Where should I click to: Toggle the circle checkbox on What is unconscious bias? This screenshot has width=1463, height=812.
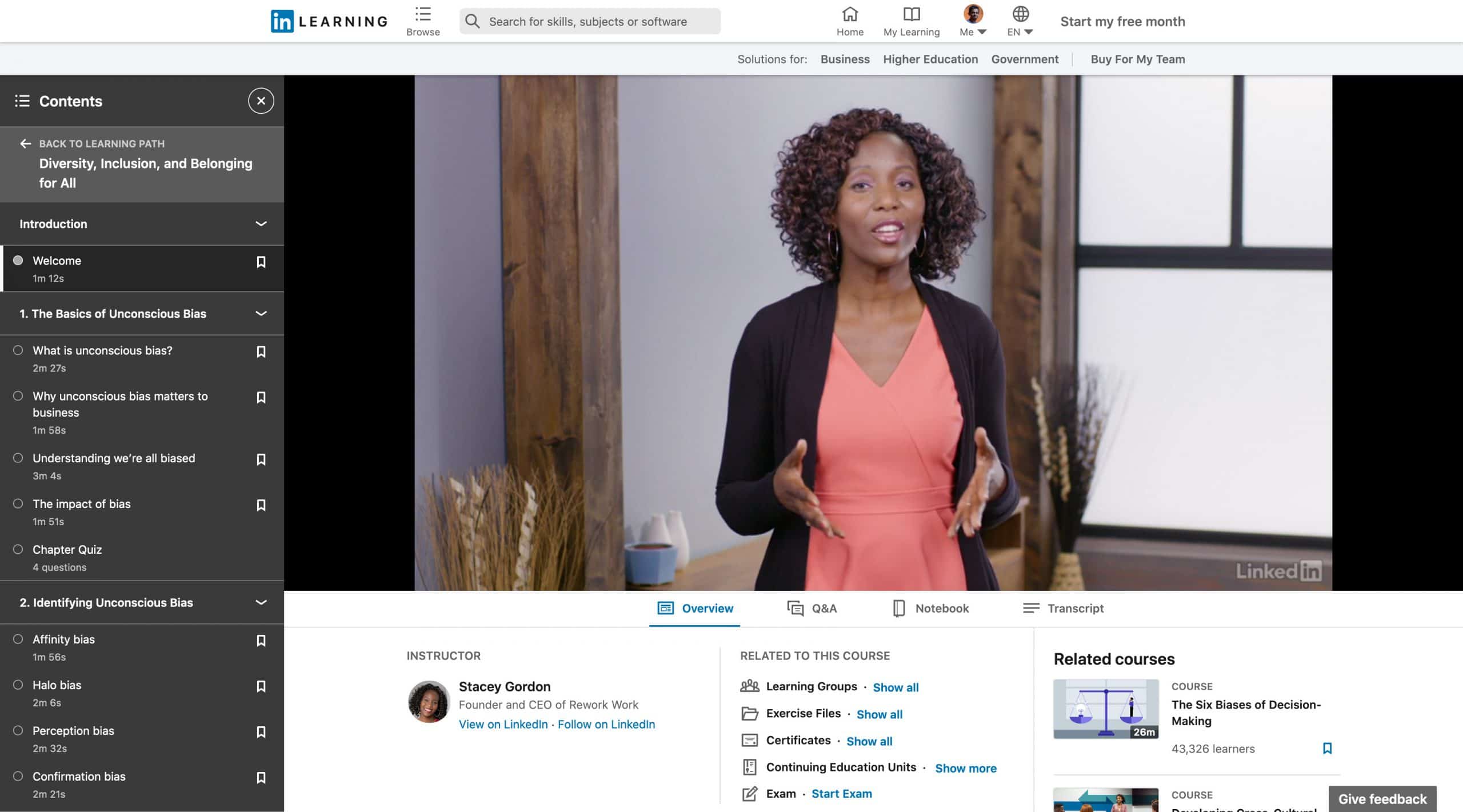click(x=17, y=351)
